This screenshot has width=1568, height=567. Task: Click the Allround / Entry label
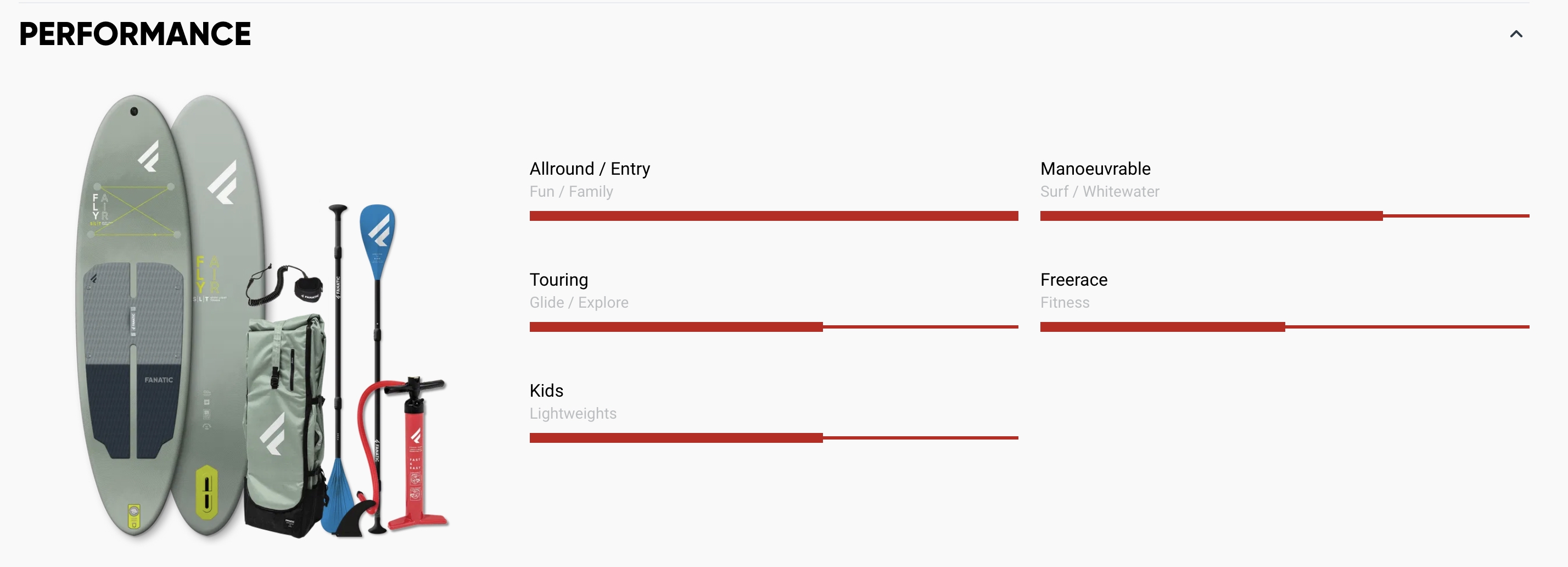[590, 169]
